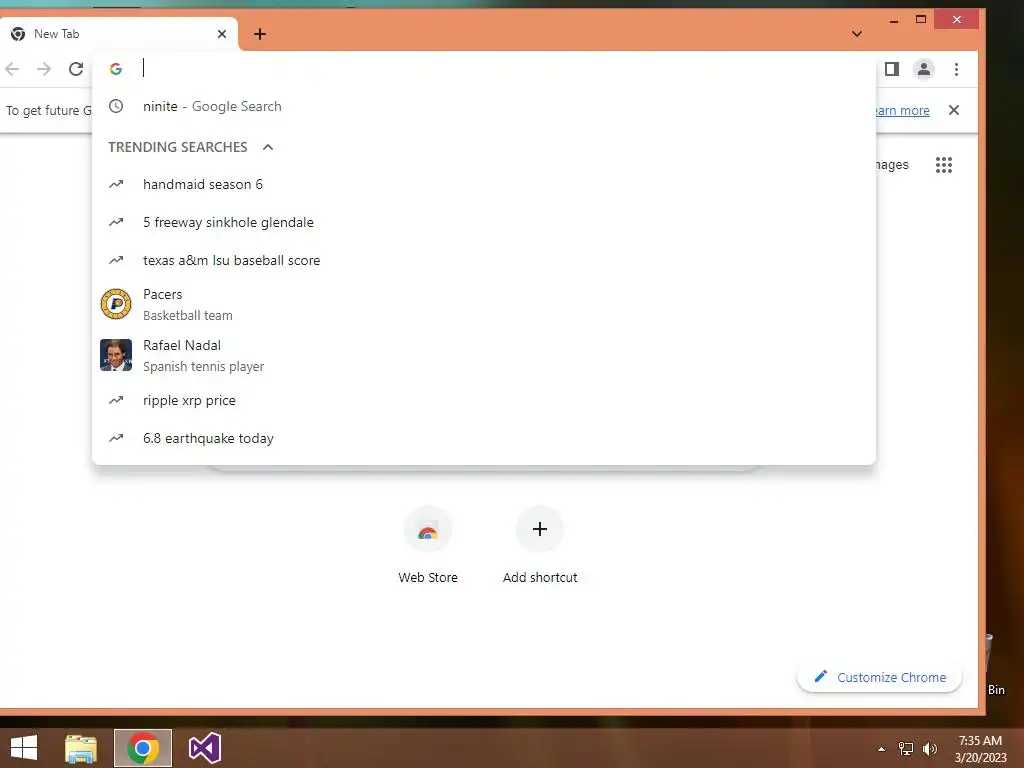The height and width of the screenshot is (768, 1024).
Task: Open the Windows Start button
Action: point(24,748)
